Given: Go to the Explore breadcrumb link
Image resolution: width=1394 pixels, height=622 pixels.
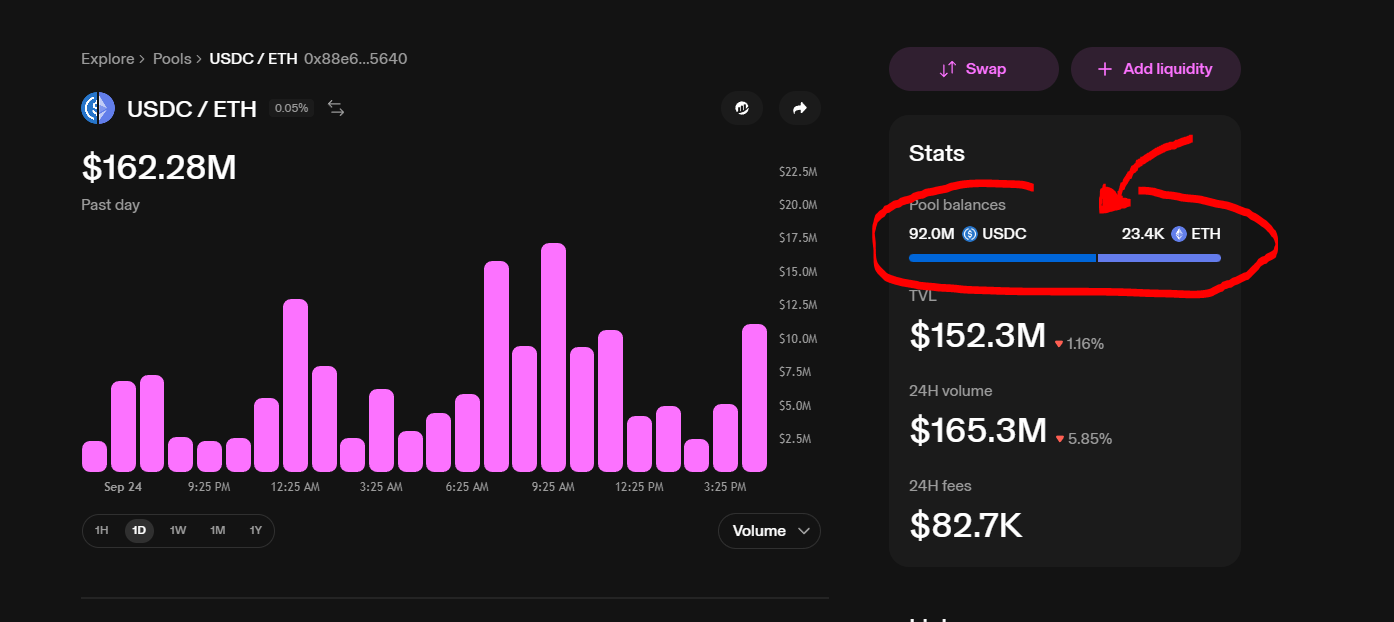Looking at the screenshot, I should point(108,59).
